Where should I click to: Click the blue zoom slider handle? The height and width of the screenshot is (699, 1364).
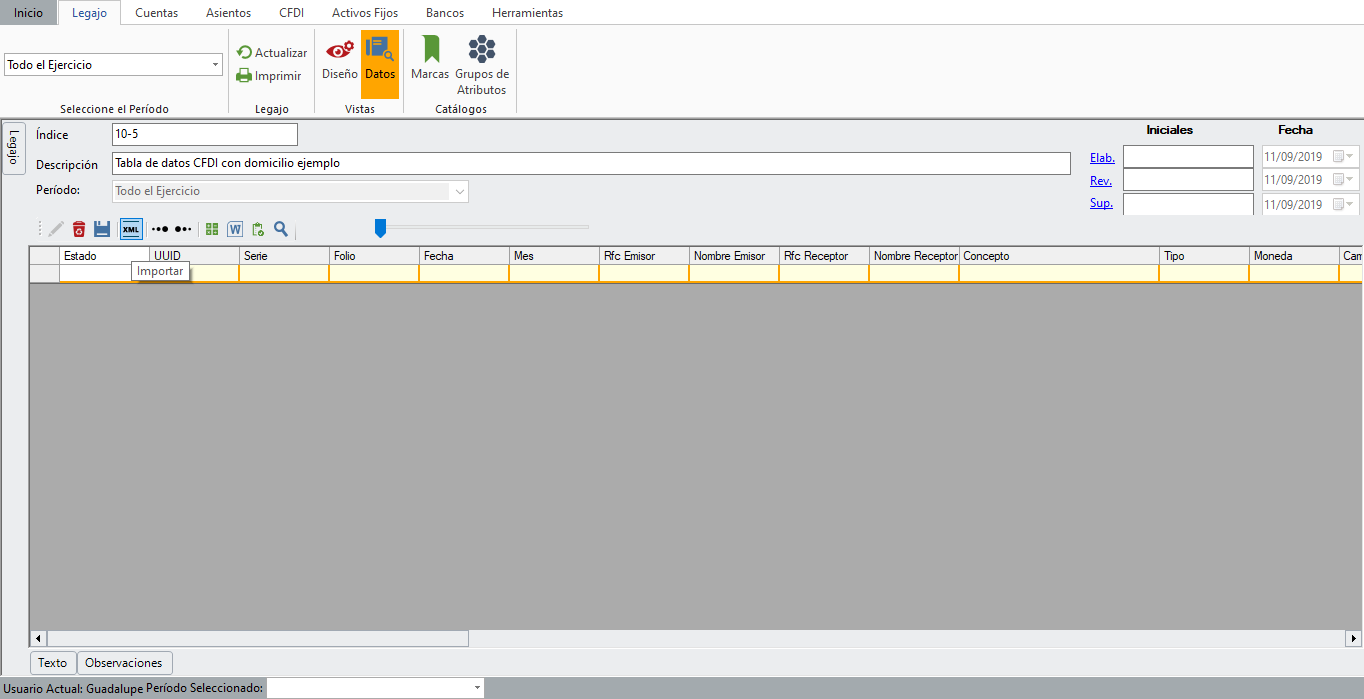pyautogui.click(x=380, y=229)
